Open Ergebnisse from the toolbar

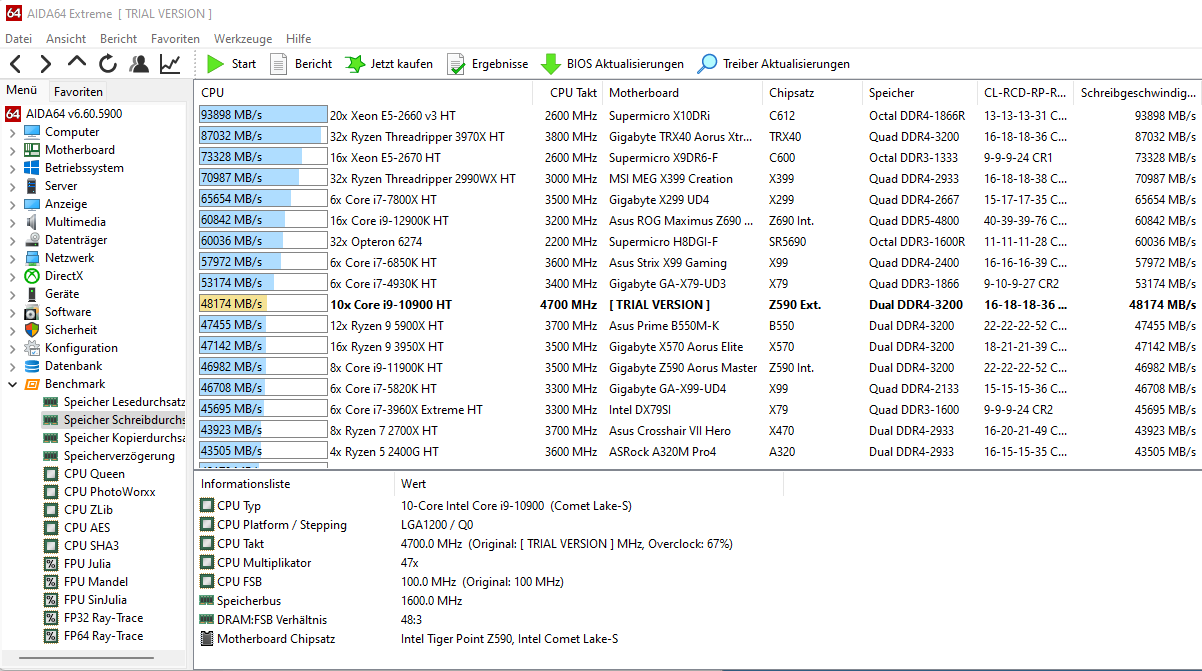487,64
